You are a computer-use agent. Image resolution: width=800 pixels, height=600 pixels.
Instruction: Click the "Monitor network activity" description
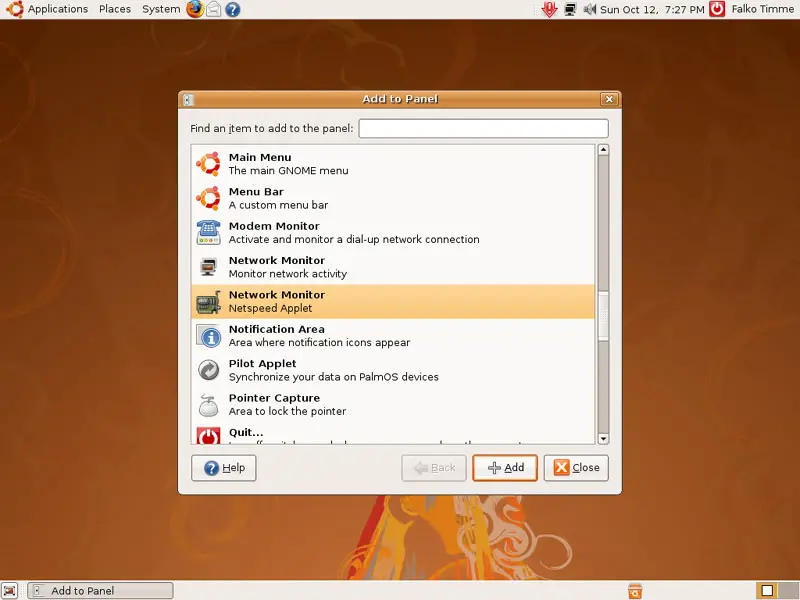tap(287, 274)
